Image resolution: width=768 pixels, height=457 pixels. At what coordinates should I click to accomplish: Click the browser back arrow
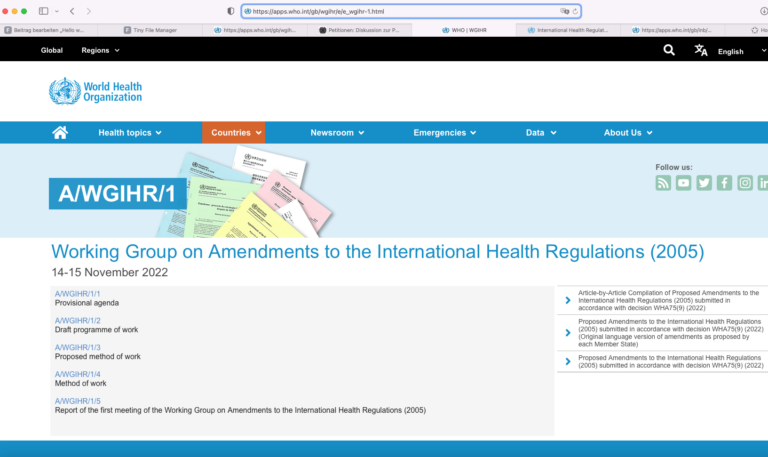point(72,11)
